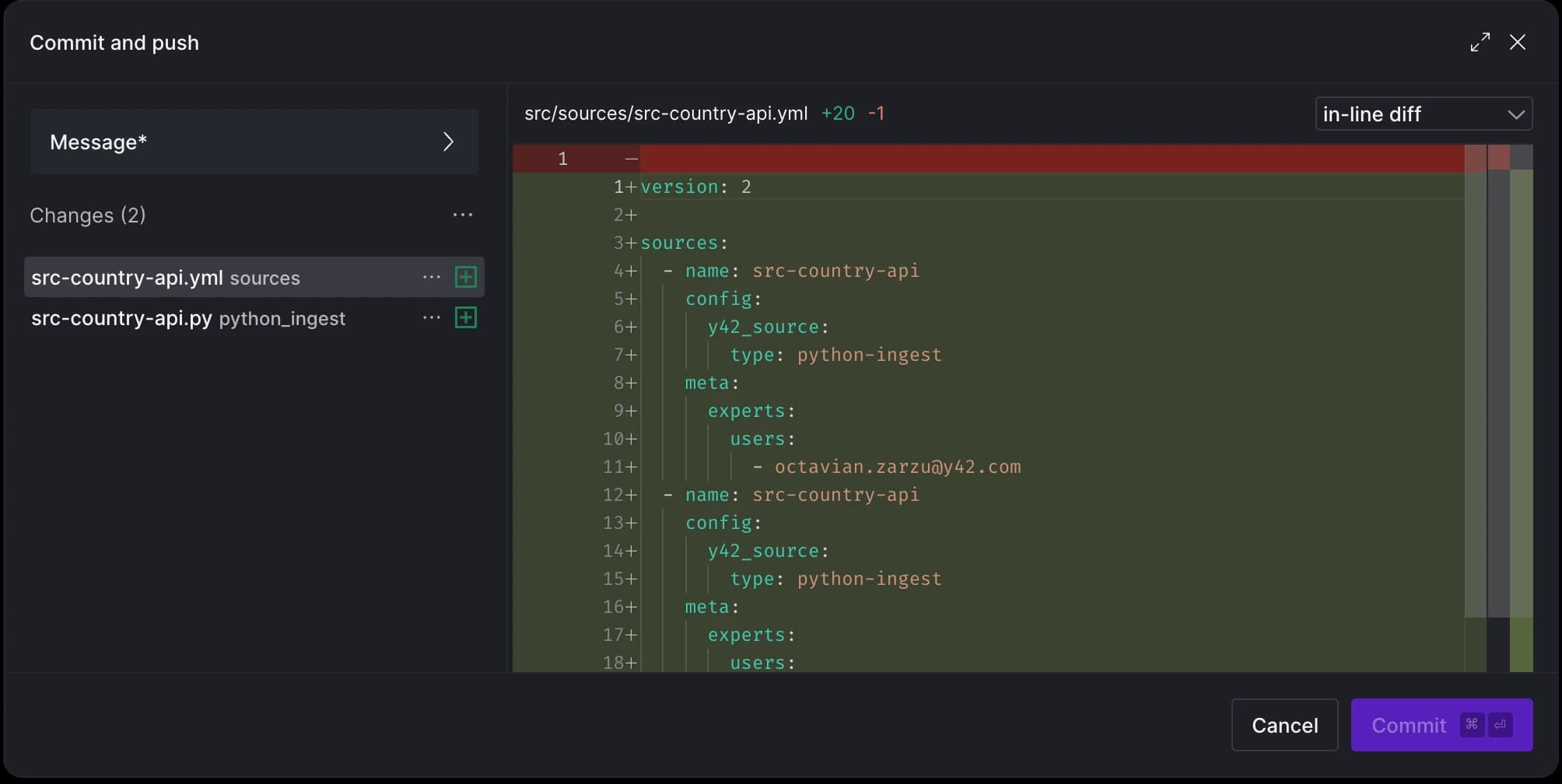Viewport: 1562px width, 784px height.
Task: Click line 17 'experts:'
Action: [751, 635]
